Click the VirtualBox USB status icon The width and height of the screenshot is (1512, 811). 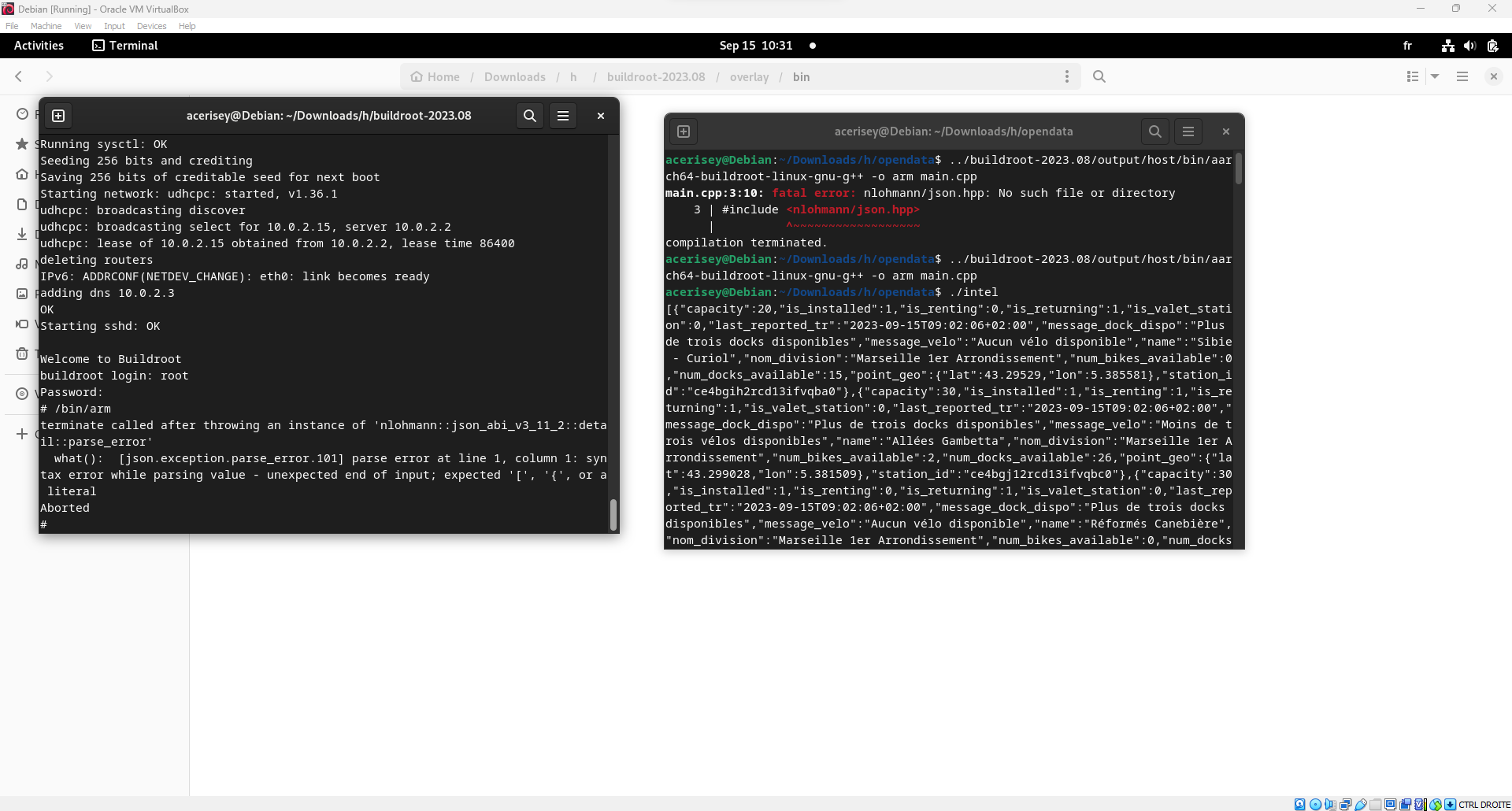click(1361, 804)
